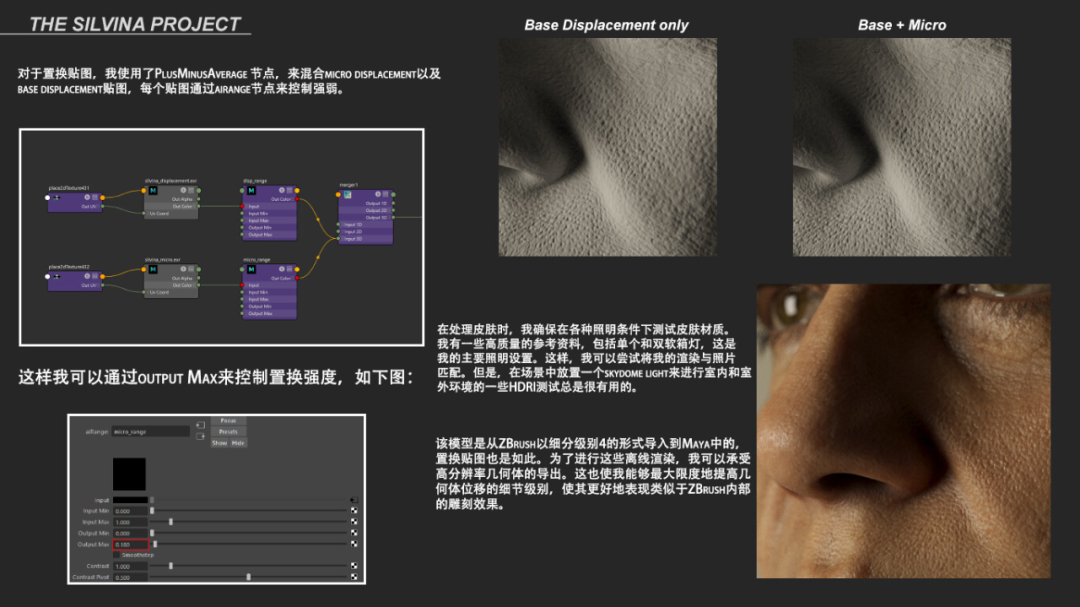The width and height of the screenshot is (1080, 607).
Task: Click the map button for Output Min
Action: click(x=354, y=533)
